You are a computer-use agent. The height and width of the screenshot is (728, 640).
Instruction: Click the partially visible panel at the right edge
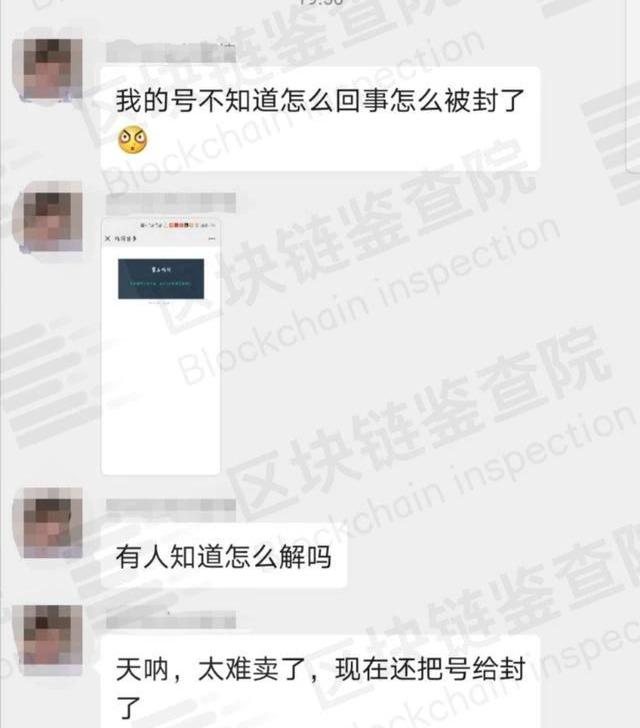click(x=633, y=86)
